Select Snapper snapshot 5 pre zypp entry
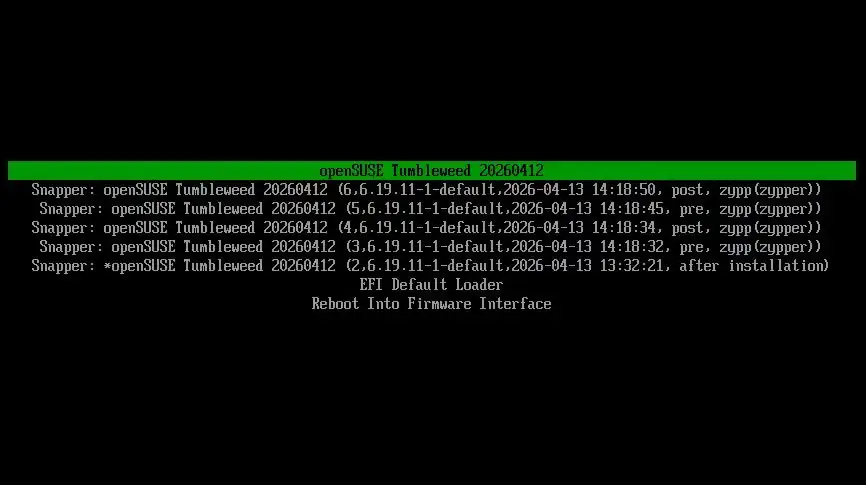866x485 pixels. point(430,209)
